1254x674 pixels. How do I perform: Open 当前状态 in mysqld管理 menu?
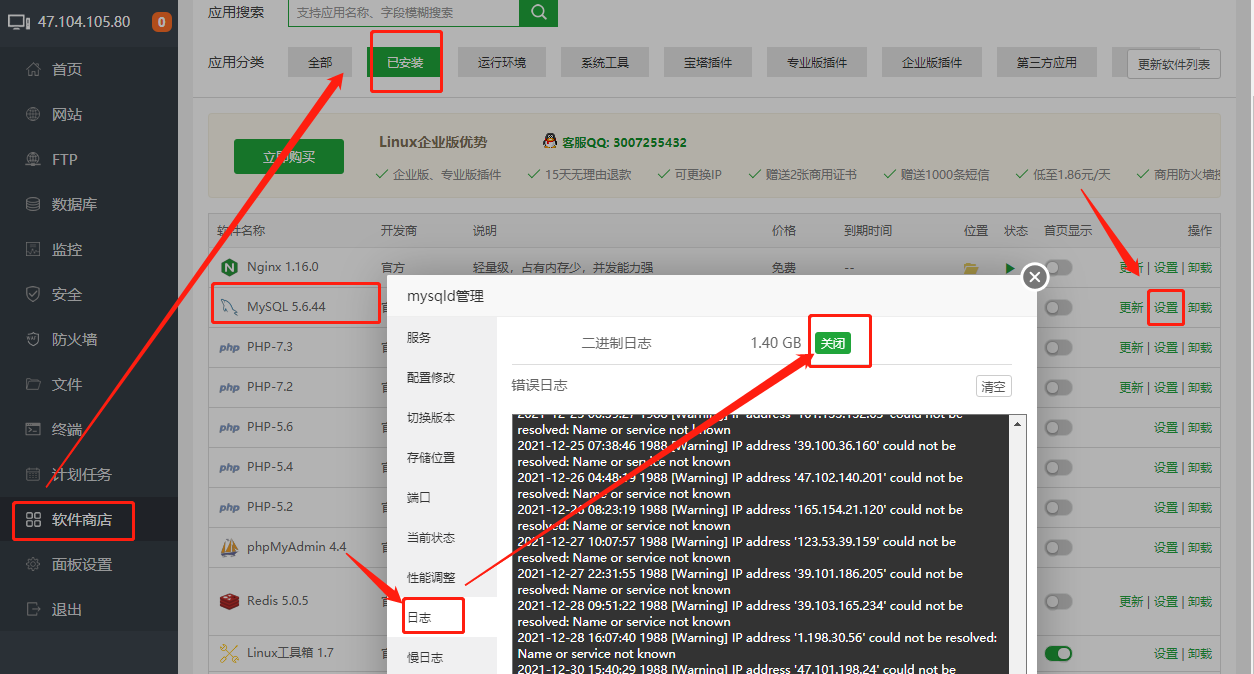[x=442, y=538]
